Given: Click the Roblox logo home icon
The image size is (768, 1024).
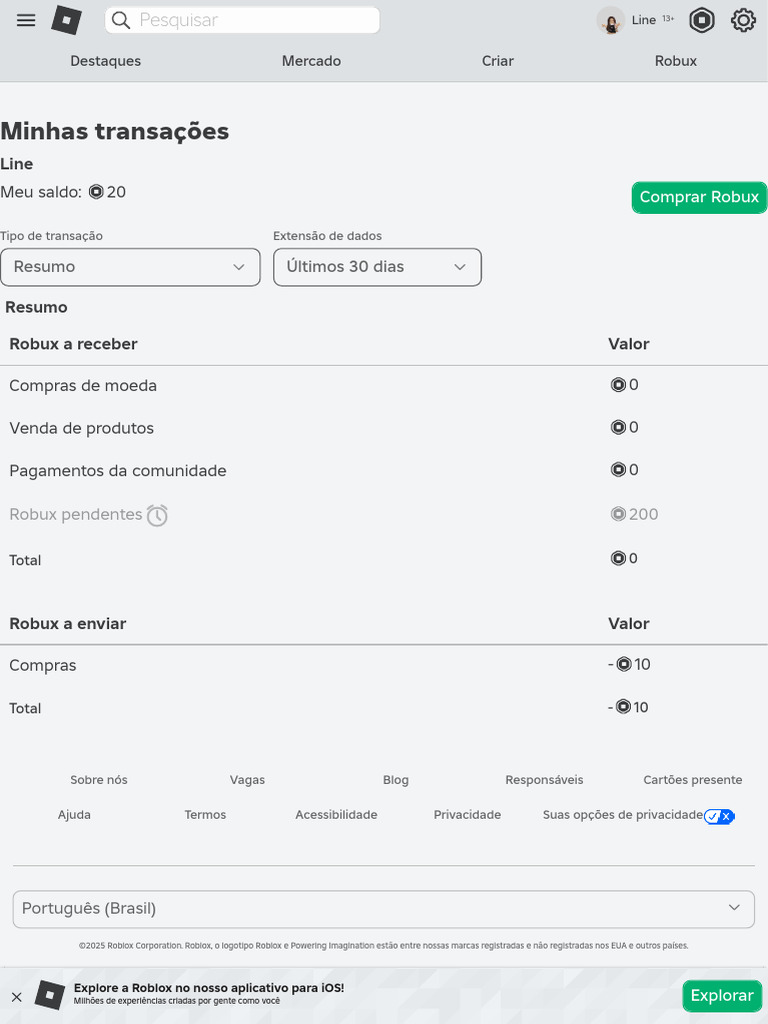Looking at the screenshot, I should pyautogui.click(x=66, y=20).
